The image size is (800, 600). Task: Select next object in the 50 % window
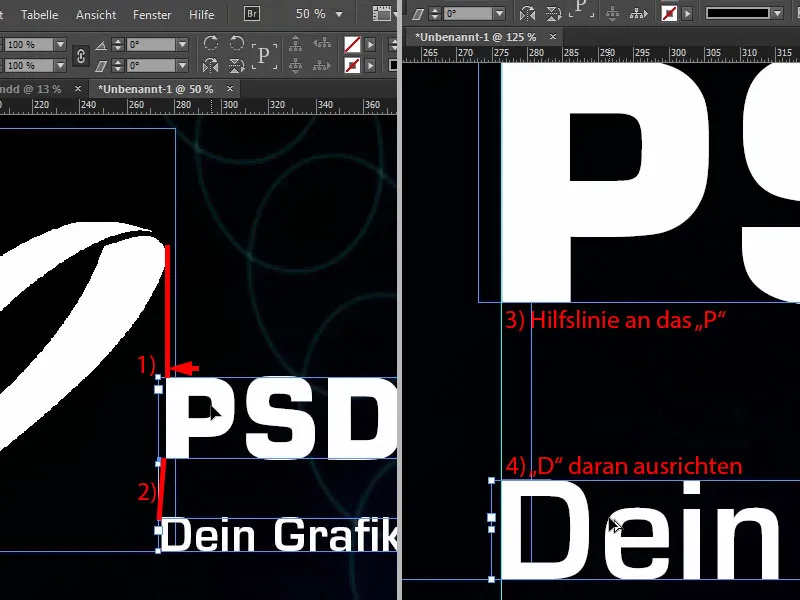(x=321, y=66)
